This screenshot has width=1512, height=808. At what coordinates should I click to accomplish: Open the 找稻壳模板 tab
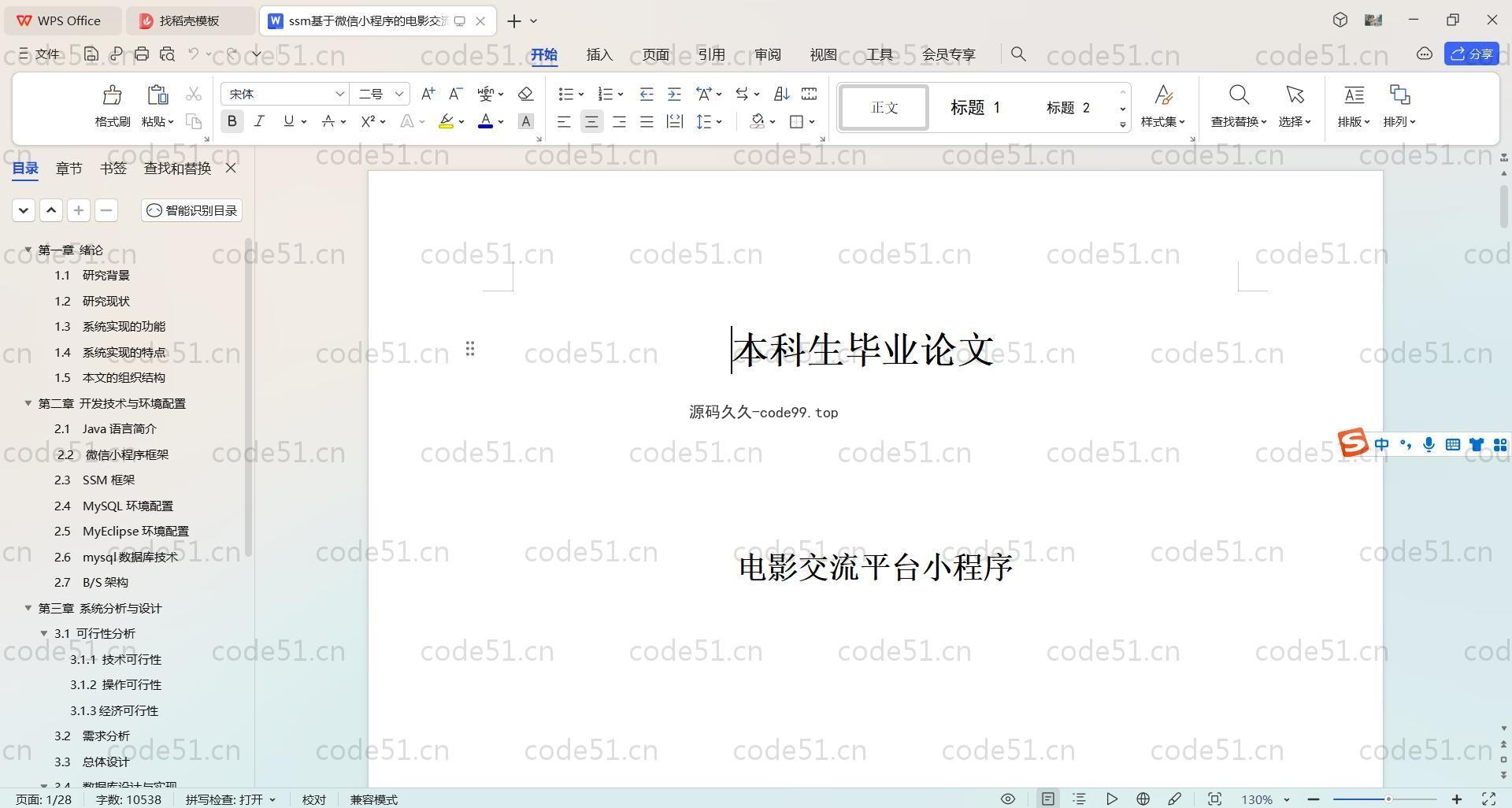[190, 20]
